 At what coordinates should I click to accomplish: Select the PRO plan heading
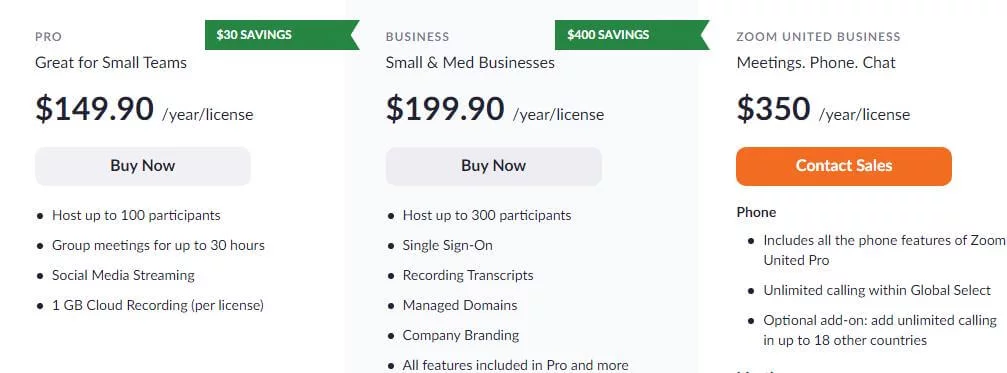click(x=49, y=37)
